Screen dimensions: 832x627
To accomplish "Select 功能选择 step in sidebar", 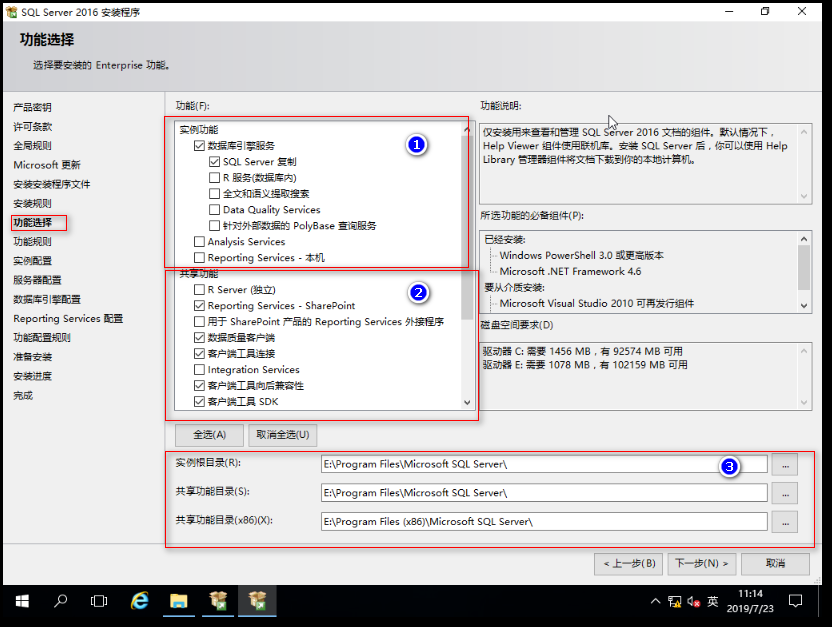I will tap(33, 223).
